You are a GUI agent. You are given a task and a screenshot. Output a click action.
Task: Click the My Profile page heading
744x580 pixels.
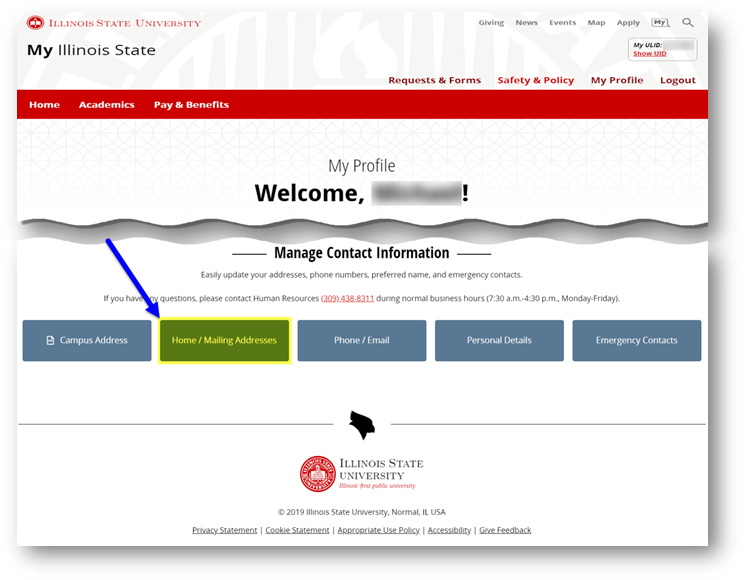pos(362,166)
